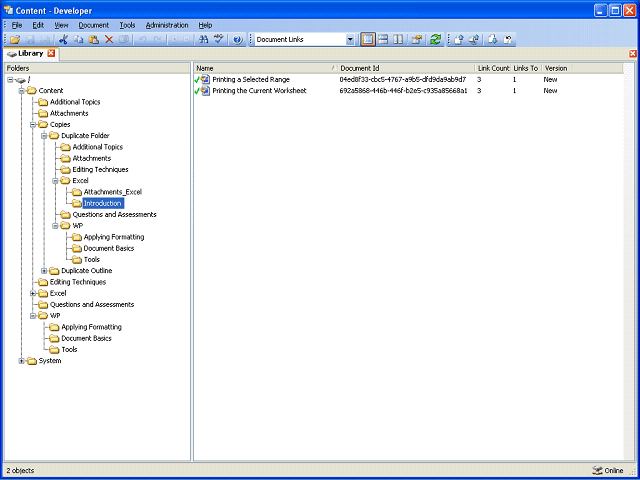Click the disabled Save toolbar icon
The image size is (640, 480).
click(x=31, y=40)
